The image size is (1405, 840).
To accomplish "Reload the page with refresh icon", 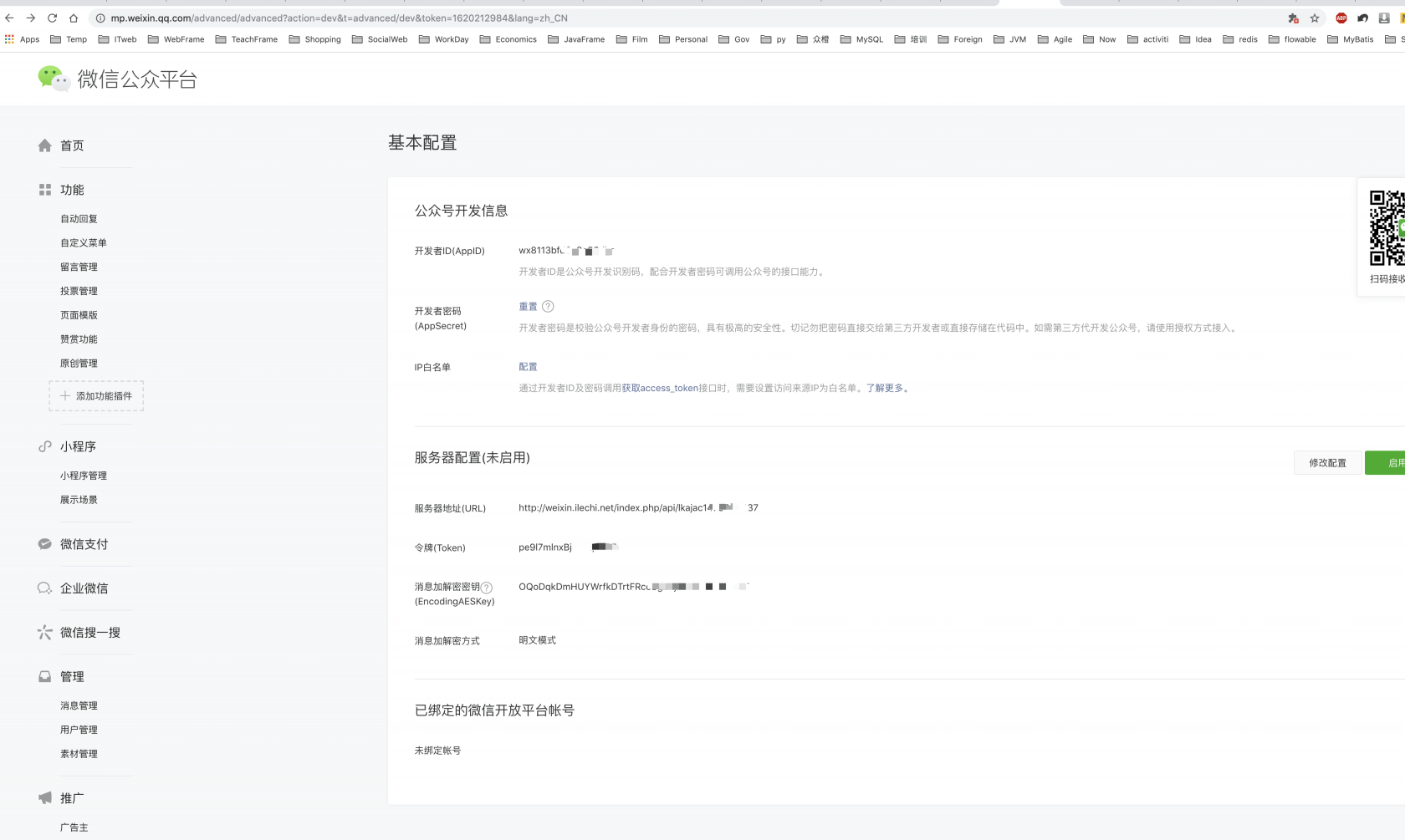I will click(x=52, y=18).
